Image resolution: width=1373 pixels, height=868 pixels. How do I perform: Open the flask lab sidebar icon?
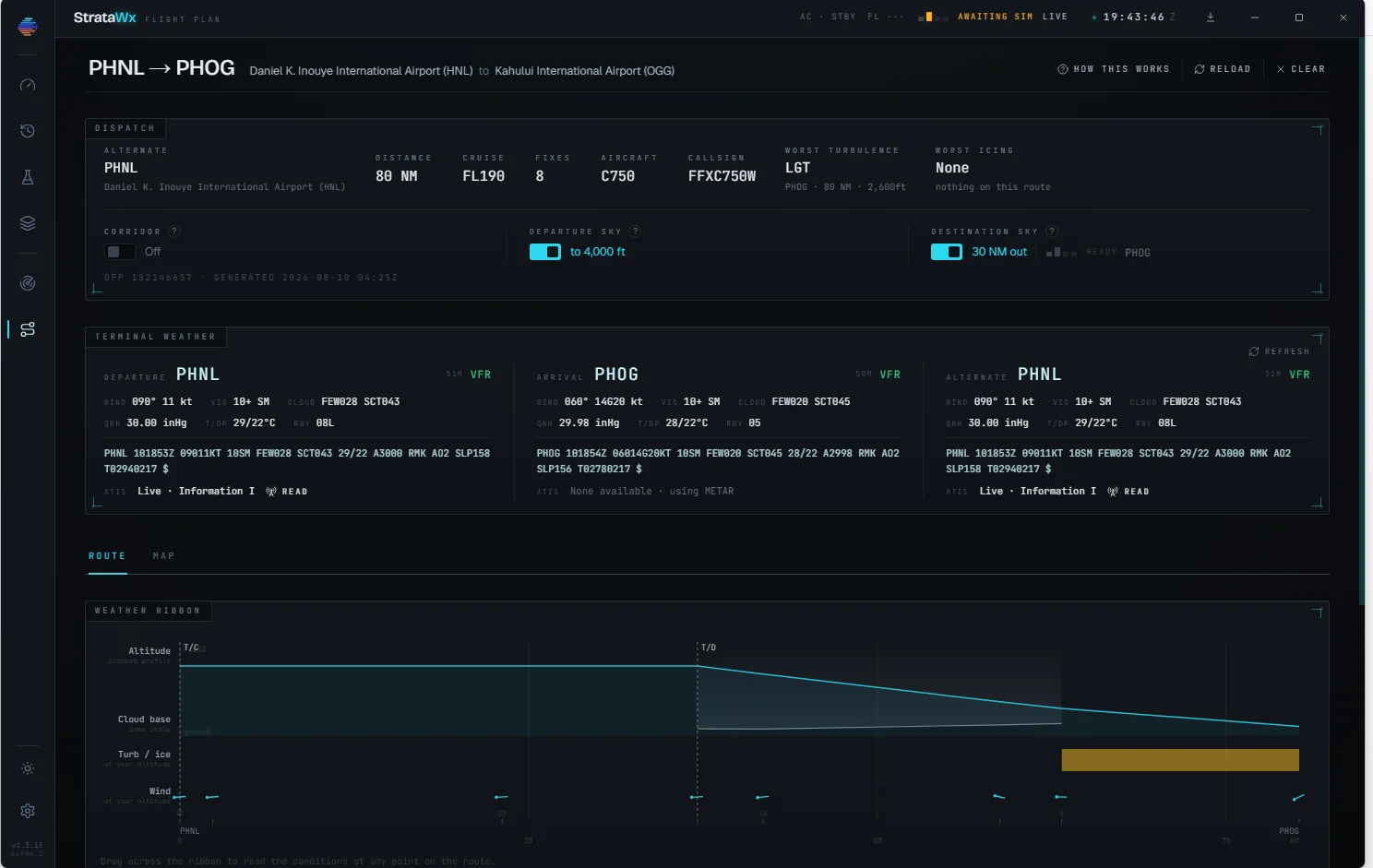pyautogui.click(x=28, y=177)
